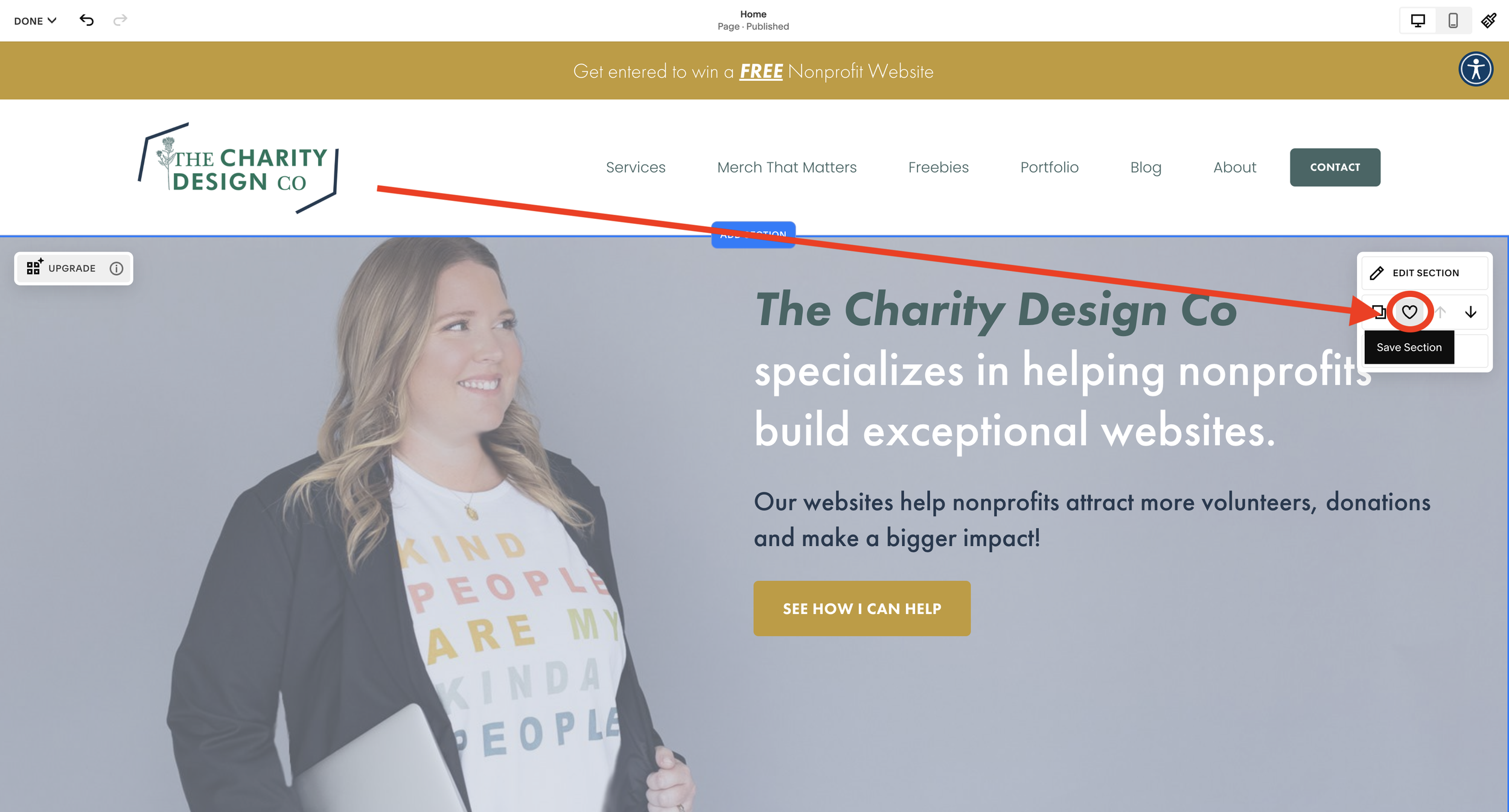This screenshot has height=812, width=1509.
Task: Click The Charity Design Co logo
Action: click(x=239, y=168)
